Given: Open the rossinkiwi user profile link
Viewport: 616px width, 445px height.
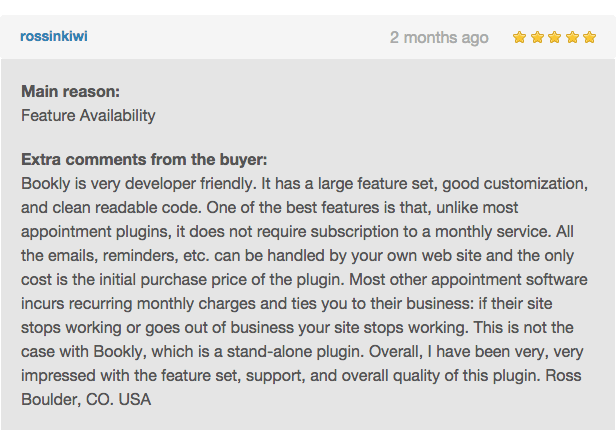Looking at the screenshot, I should pyautogui.click(x=54, y=36).
